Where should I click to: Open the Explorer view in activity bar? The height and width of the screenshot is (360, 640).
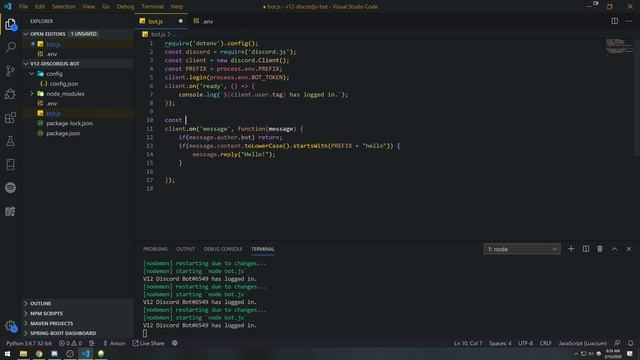tap(10, 24)
